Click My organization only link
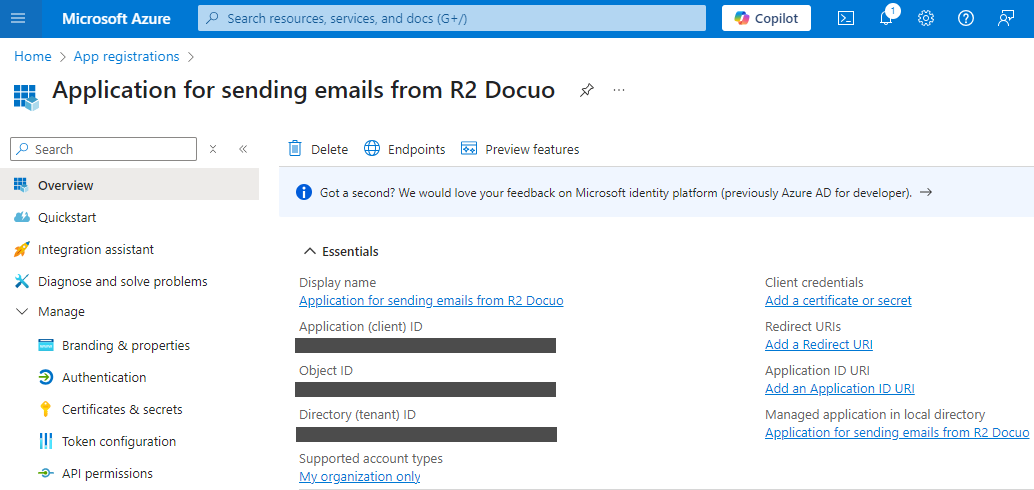The height and width of the screenshot is (490, 1034). [359, 477]
